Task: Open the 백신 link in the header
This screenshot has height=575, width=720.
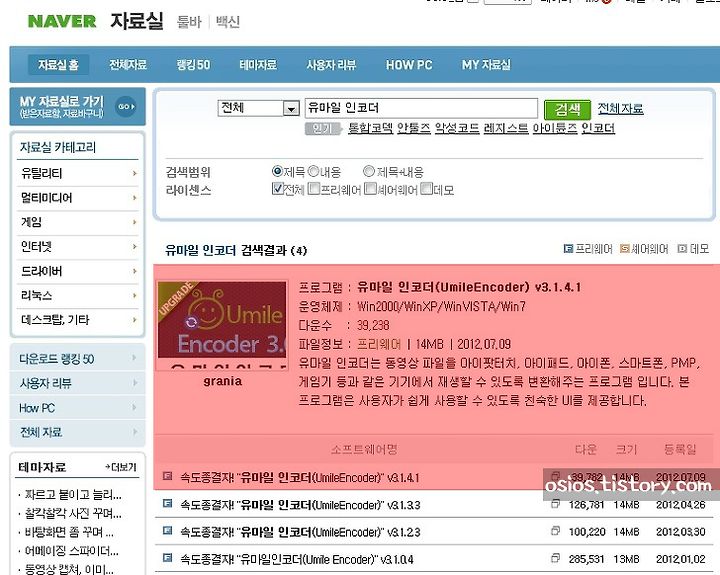Action: (228, 22)
